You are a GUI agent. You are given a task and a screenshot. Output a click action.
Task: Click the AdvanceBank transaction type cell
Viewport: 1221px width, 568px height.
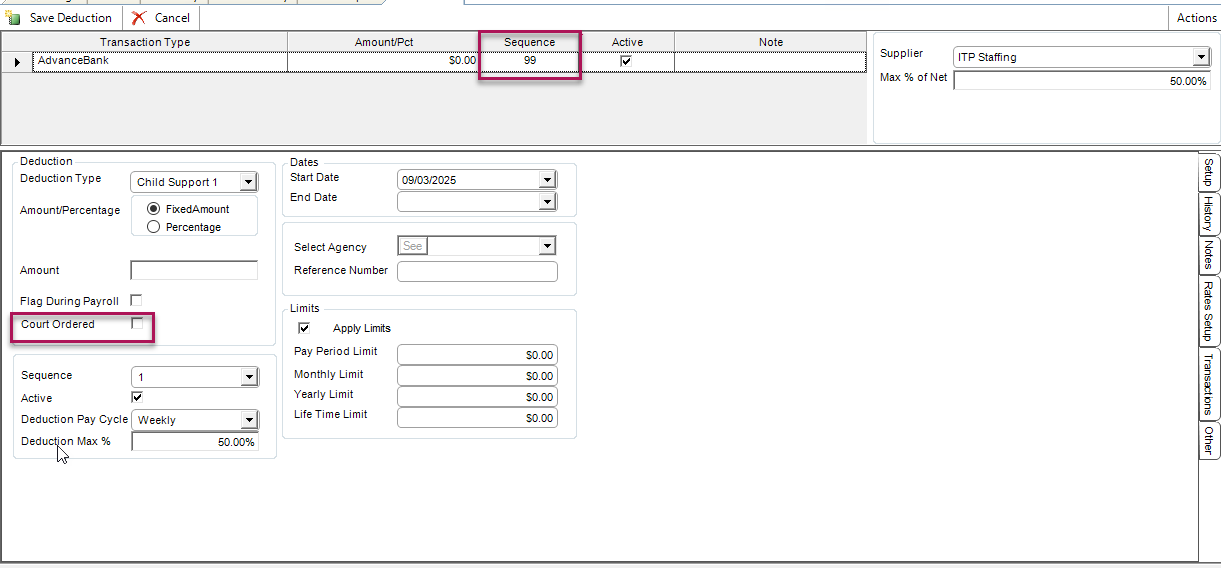tap(160, 62)
